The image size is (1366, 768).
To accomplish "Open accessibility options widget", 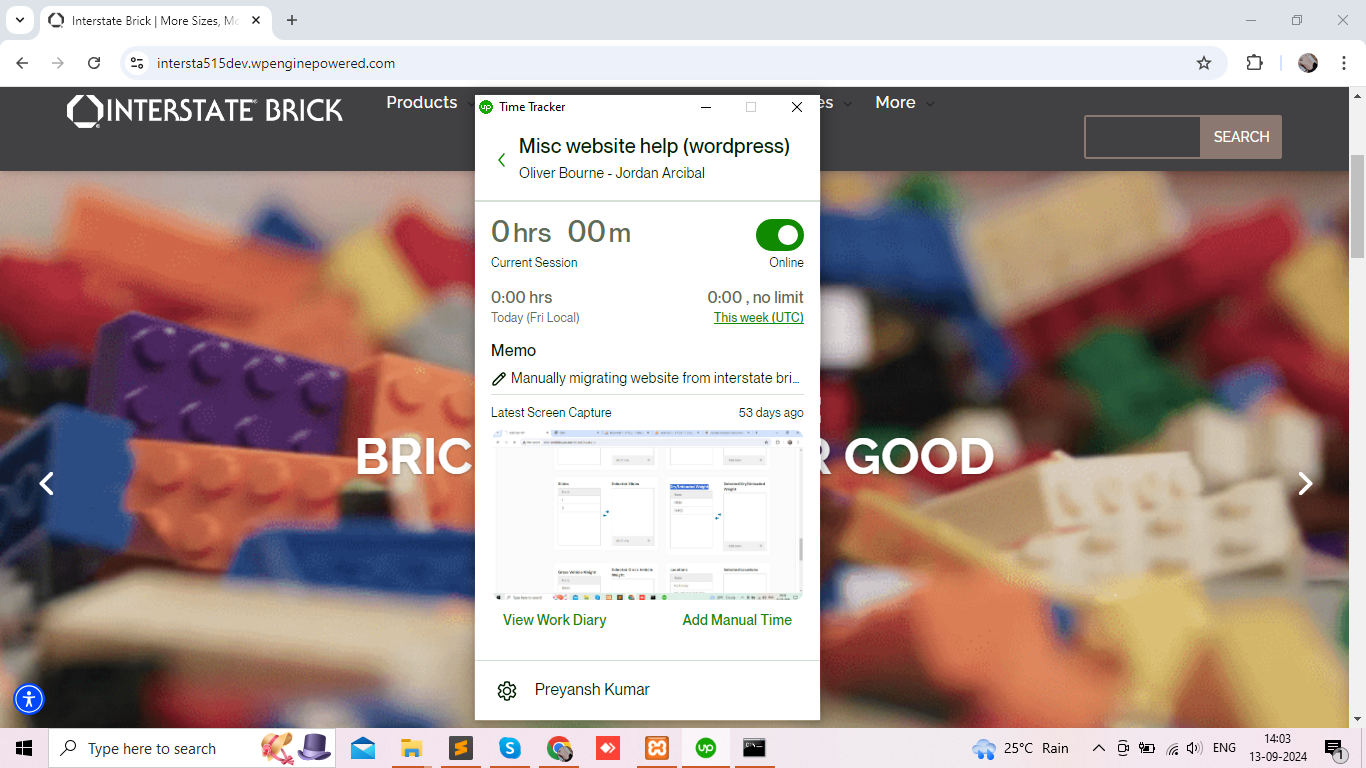I will pos(29,699).
